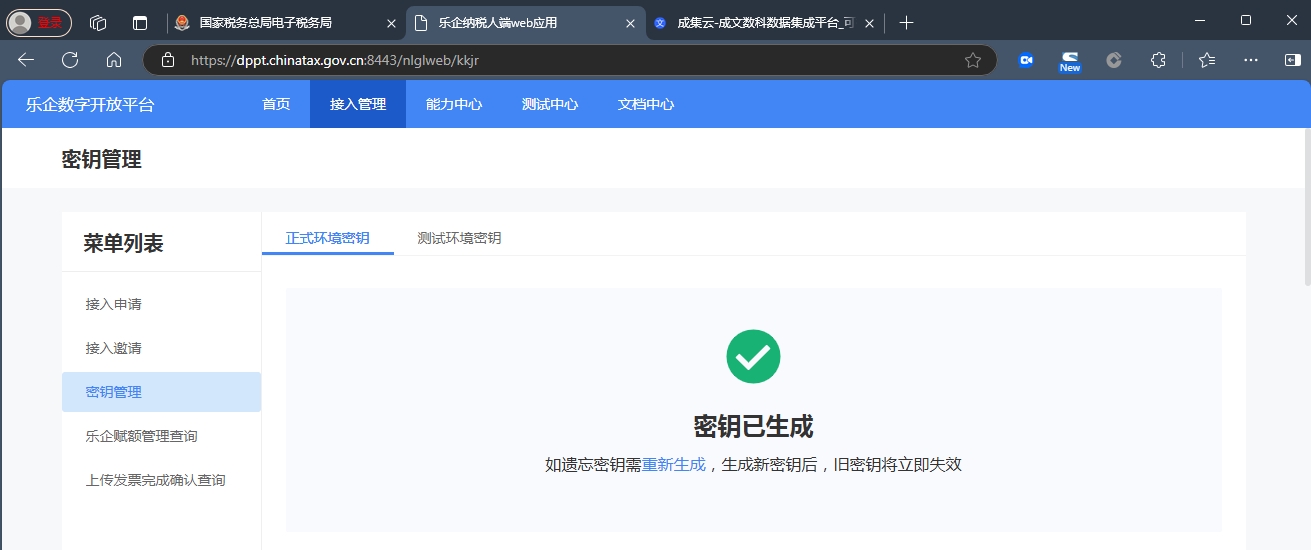Open 乐企赋额管理查询 in the sidebar
The image size is (1311, 550).
pos(141,436)
